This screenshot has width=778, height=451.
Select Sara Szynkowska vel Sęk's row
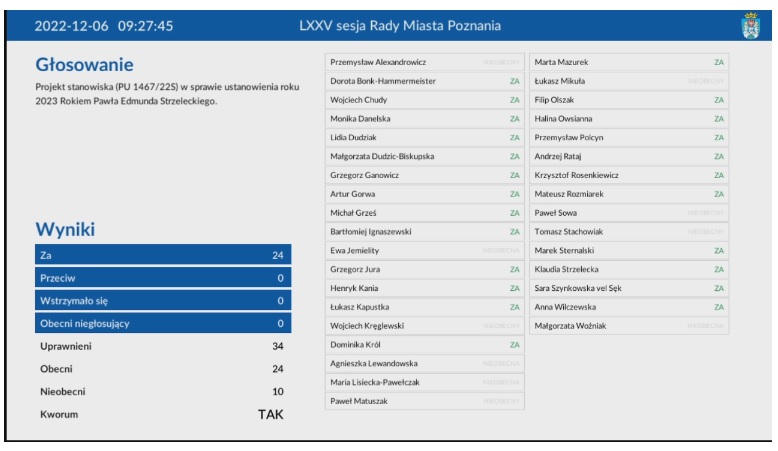(x=629, y=288)
